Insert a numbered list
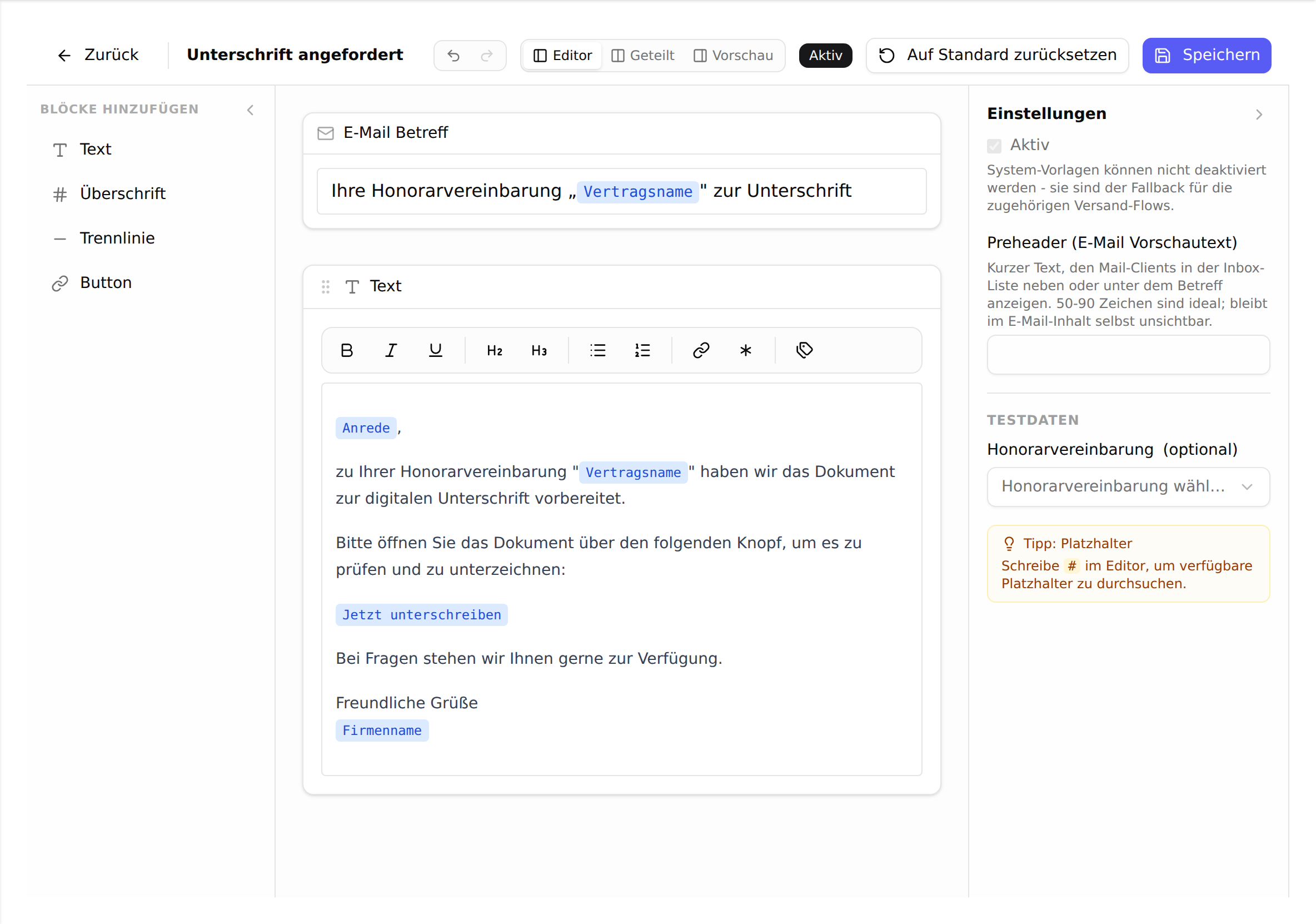 click(642, 350)
